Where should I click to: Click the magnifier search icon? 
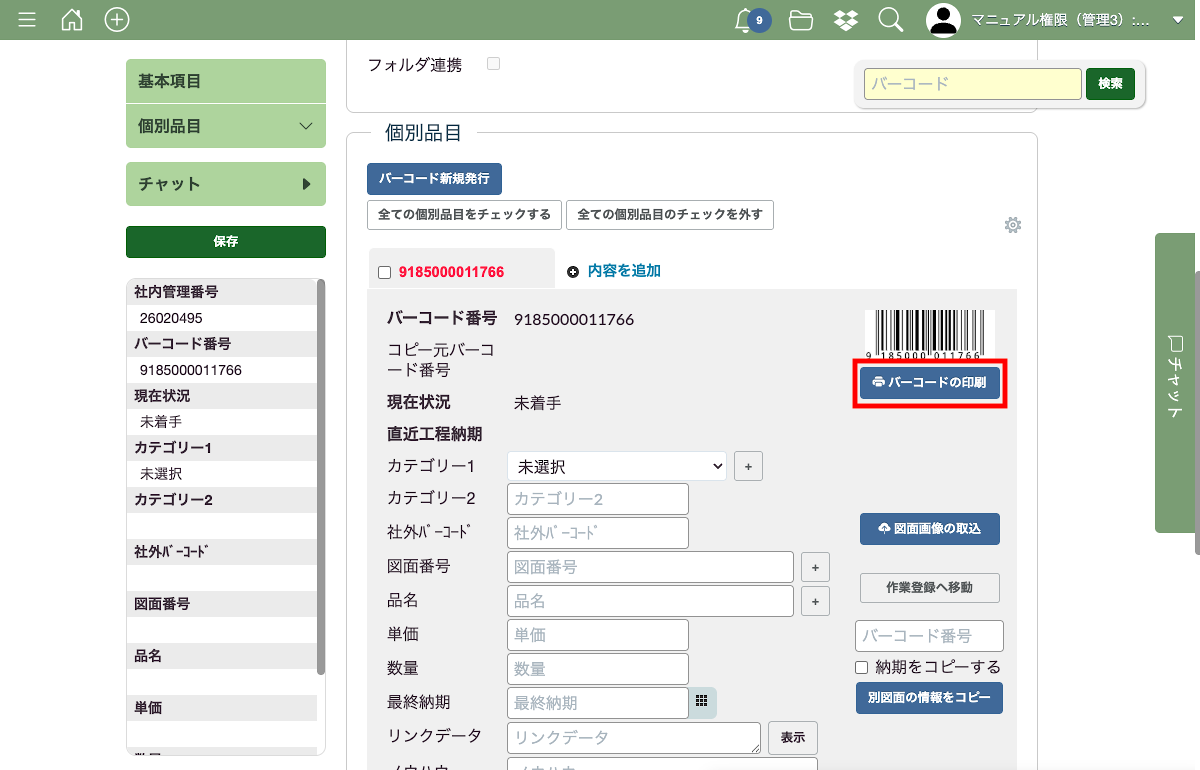(x=890, y=20)
